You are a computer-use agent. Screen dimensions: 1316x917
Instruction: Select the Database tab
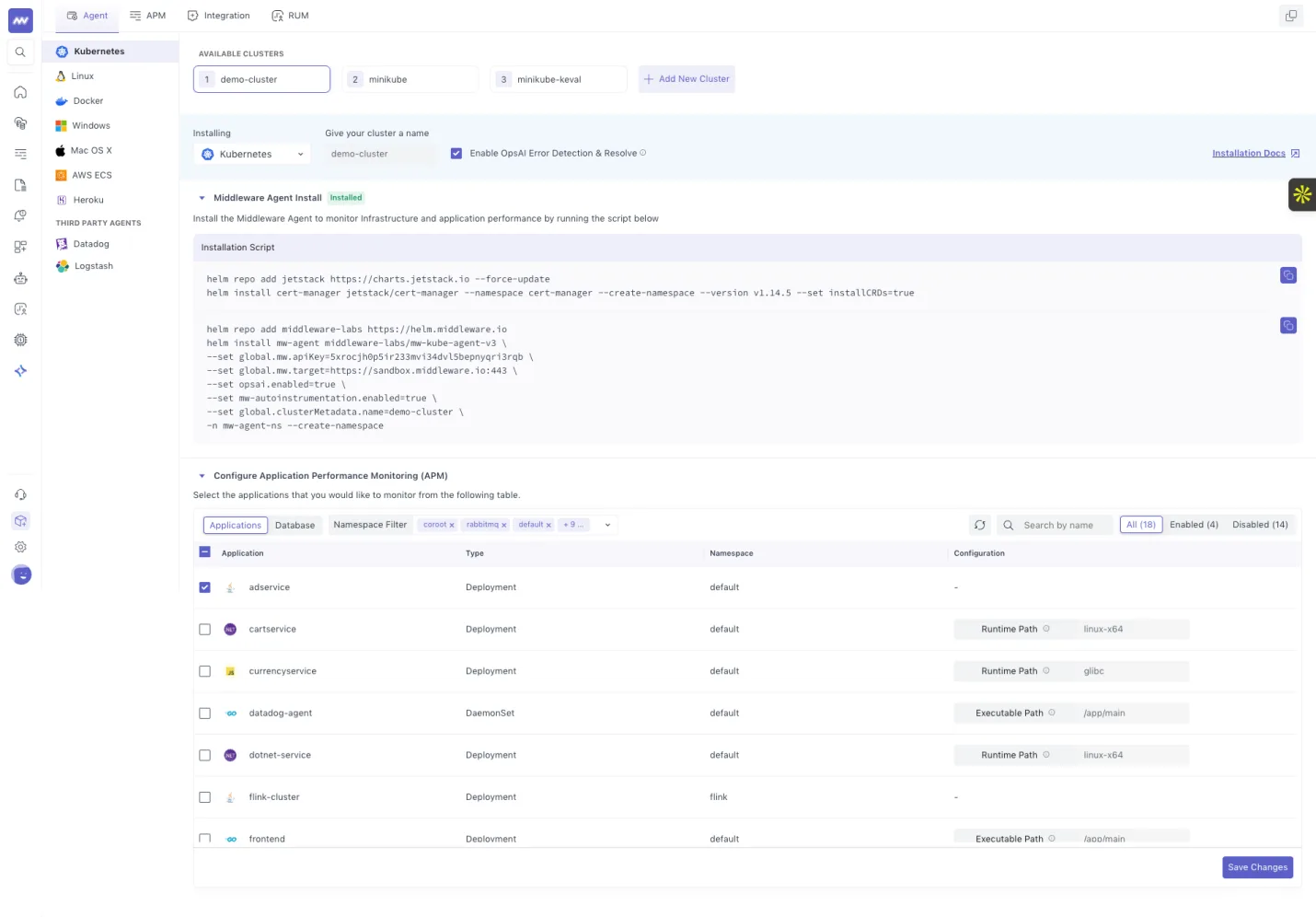294,526
